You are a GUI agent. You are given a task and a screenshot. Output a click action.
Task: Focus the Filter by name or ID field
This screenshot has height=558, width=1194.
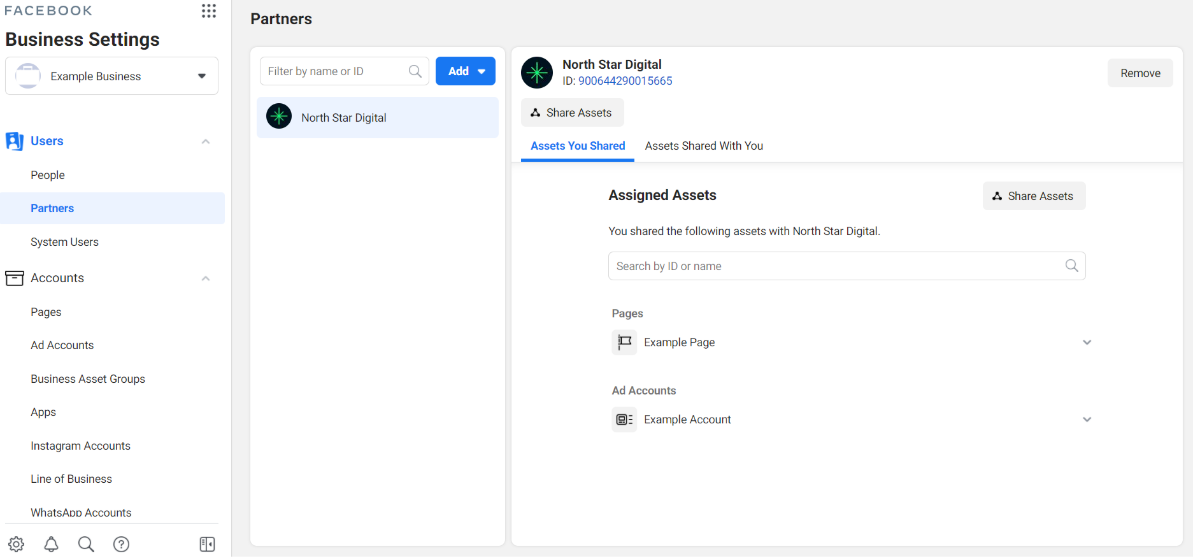[344, 71]
